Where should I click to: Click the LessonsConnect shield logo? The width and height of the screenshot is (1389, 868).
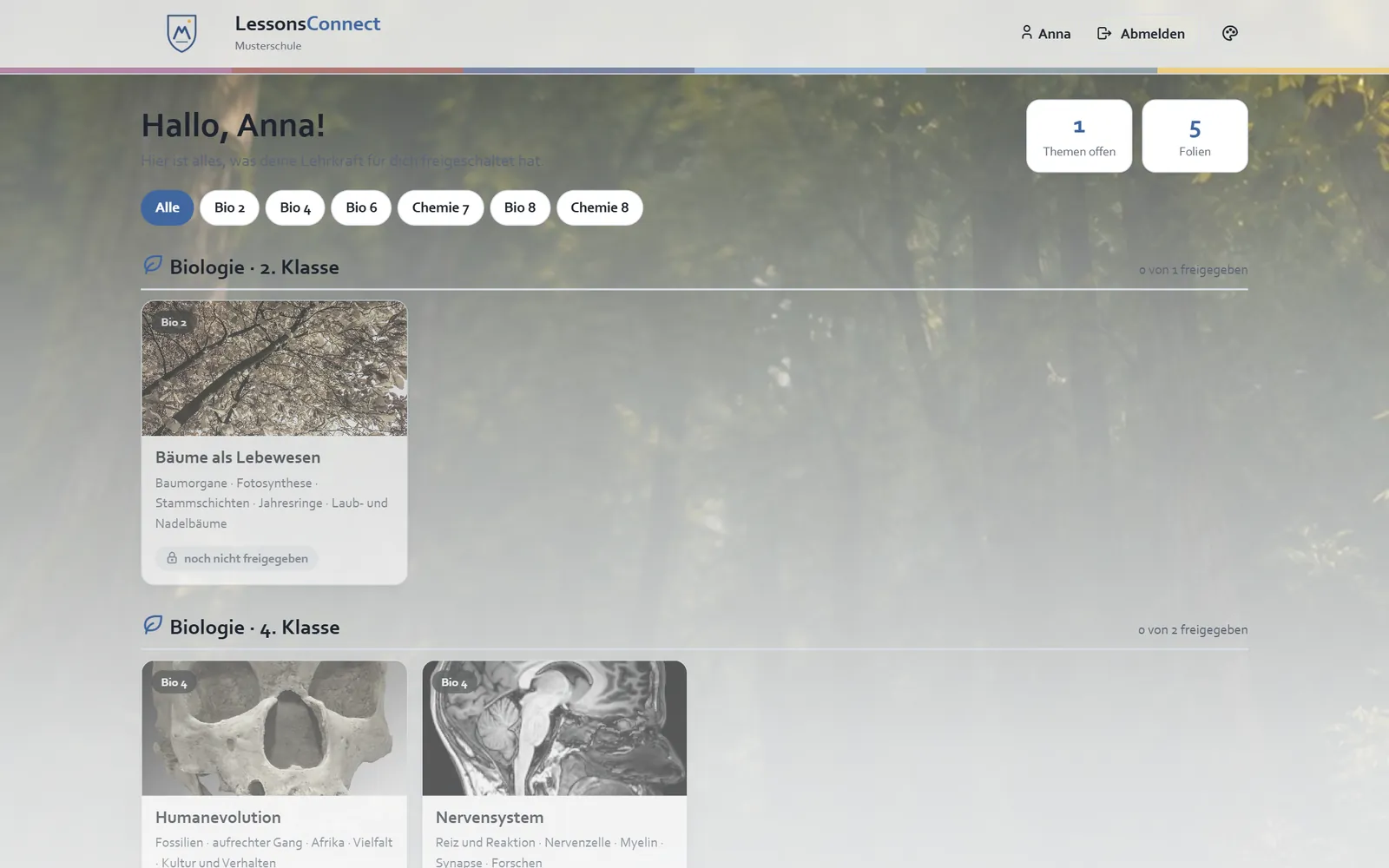pyautogui.click(x=181, y=34)
